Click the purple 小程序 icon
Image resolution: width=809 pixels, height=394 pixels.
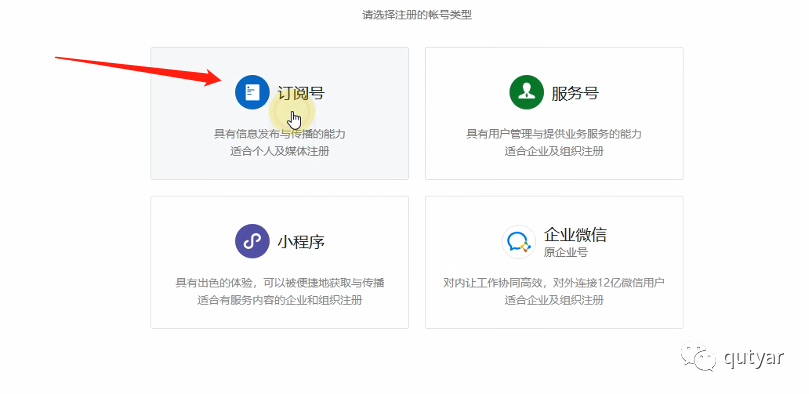pyautogui.click(x=252, y=241)
